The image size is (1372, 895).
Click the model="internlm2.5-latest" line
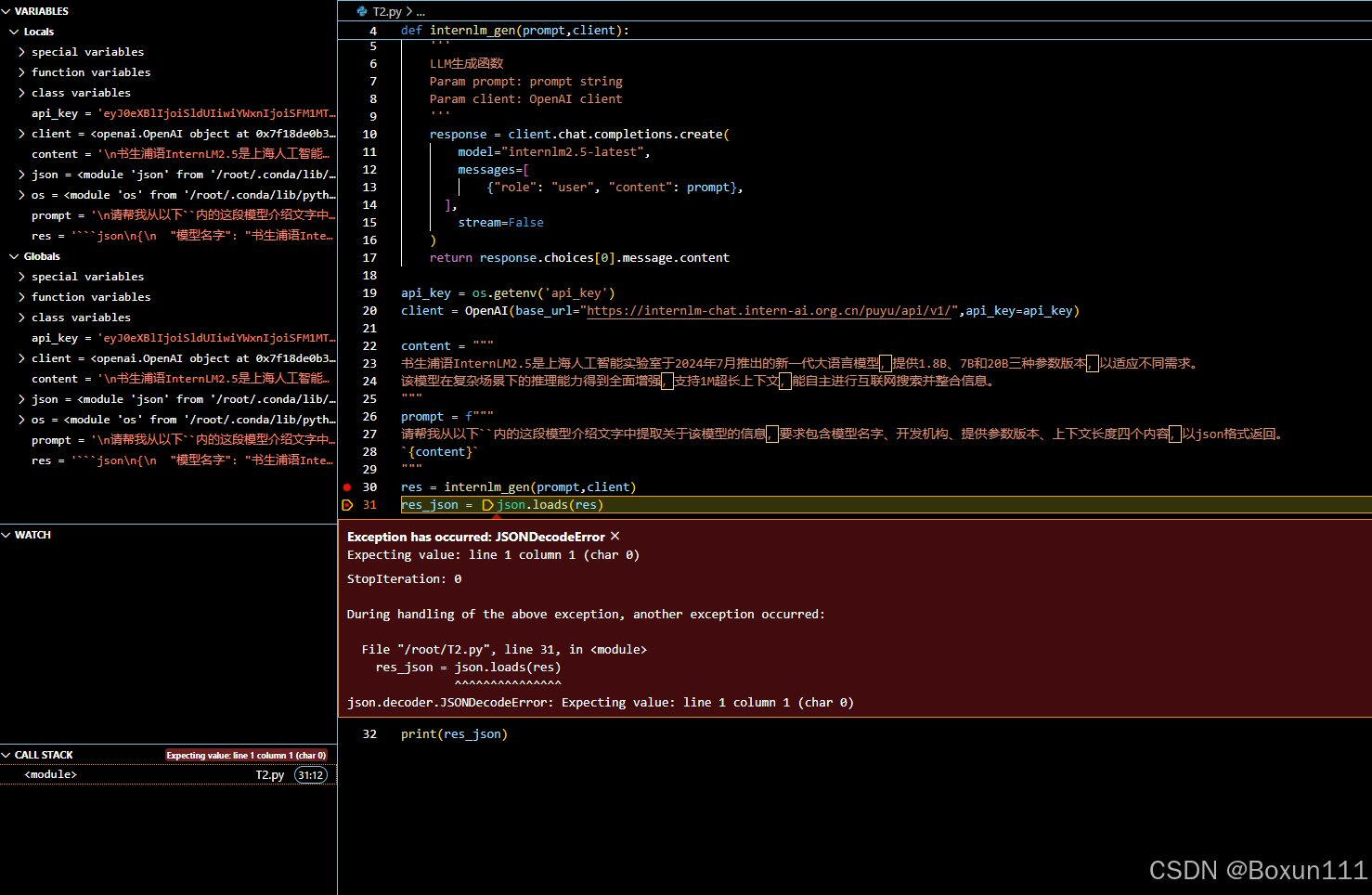click(x=554, y=152)
